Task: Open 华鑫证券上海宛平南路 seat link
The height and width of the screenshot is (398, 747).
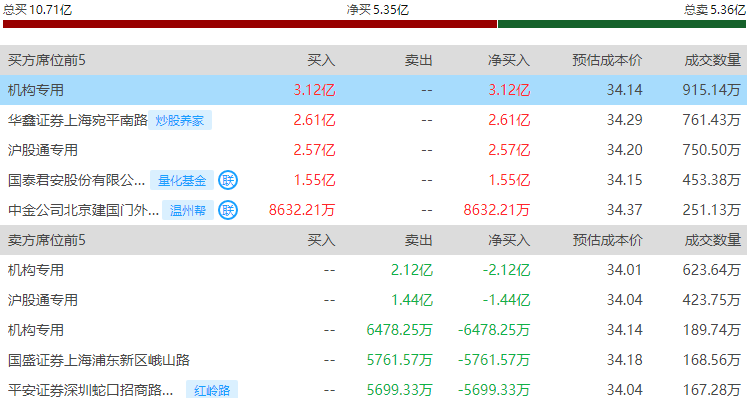Action: (78, 120)
